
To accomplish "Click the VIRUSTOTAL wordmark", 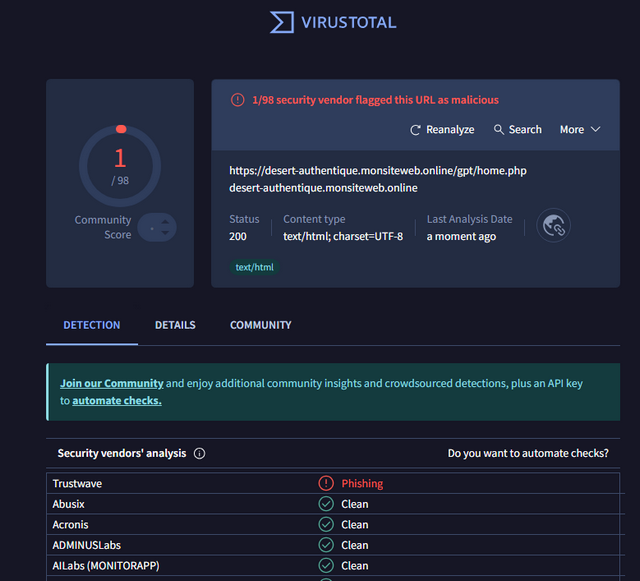I will [349, 22].
